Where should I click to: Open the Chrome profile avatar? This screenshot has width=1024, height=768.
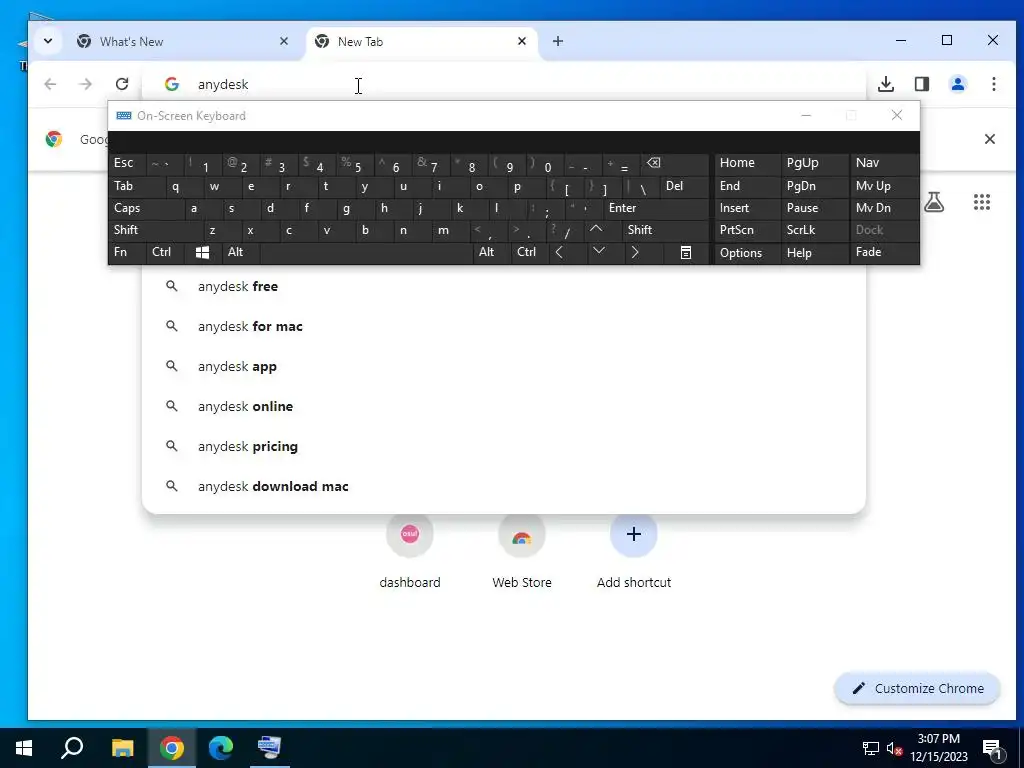click(x=957, y=84)
